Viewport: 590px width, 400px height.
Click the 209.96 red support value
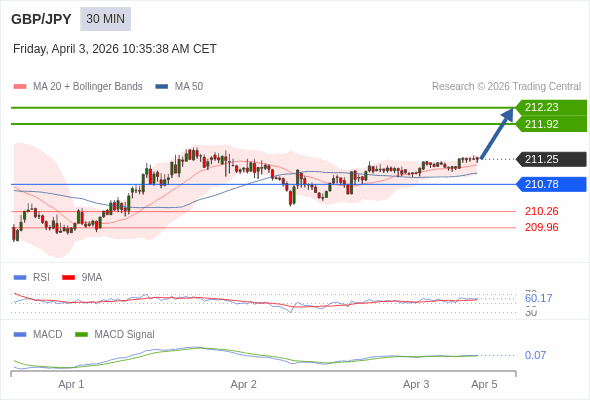pos(541,227)
